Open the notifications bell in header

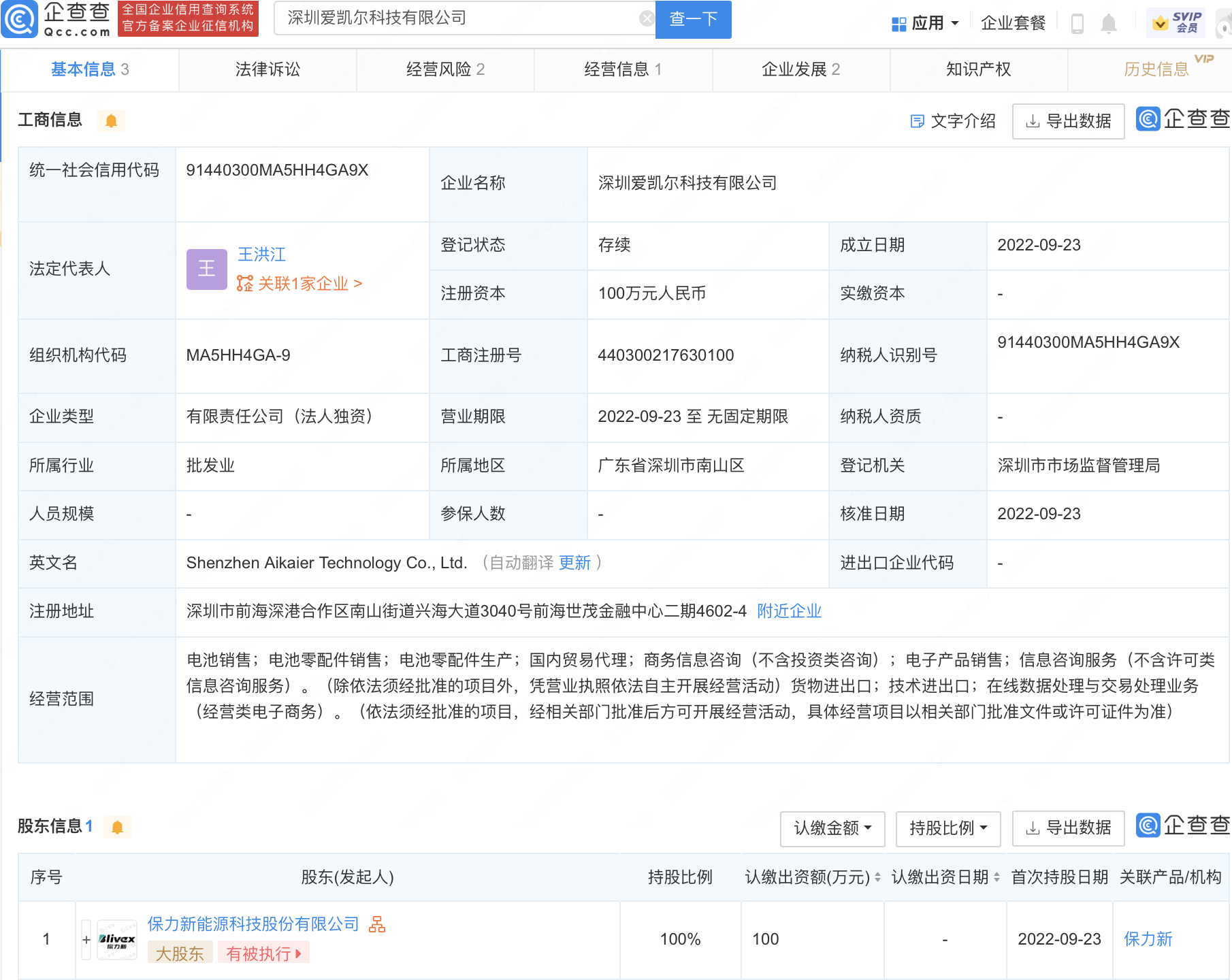click(1109, 24)
